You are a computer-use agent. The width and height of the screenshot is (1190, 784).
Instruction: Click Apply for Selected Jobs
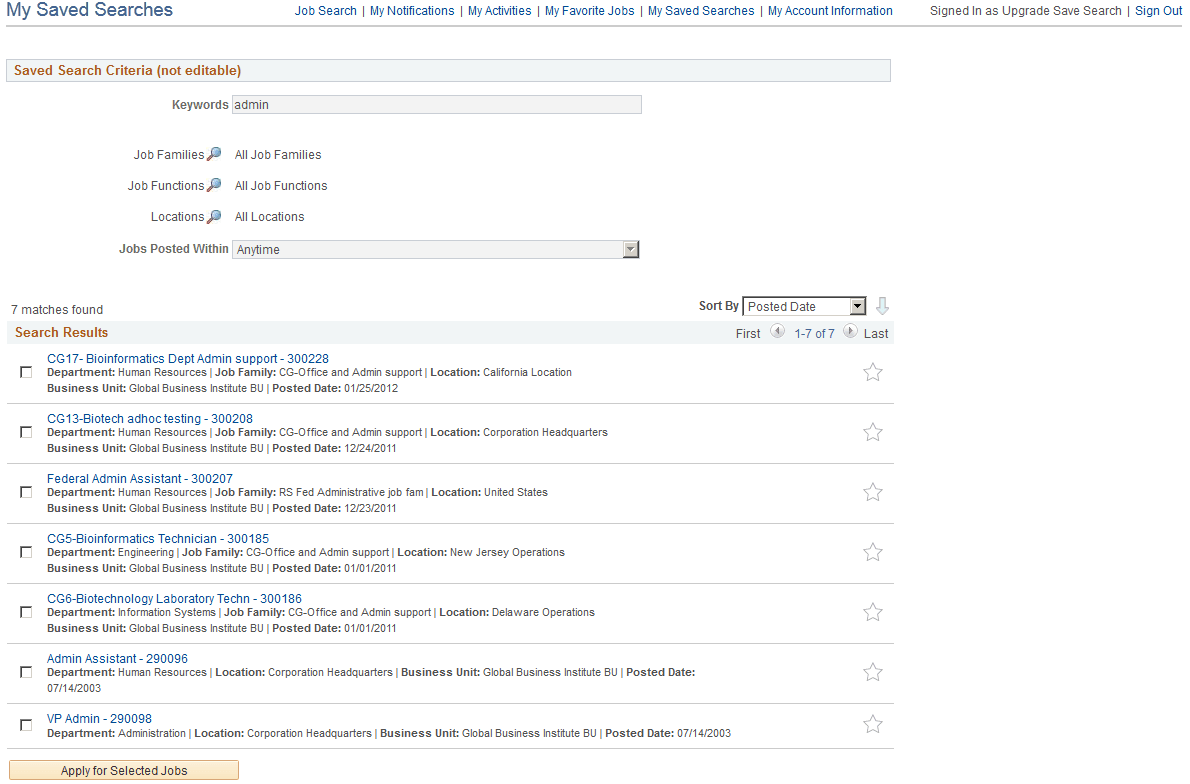[x=123, y=769]
